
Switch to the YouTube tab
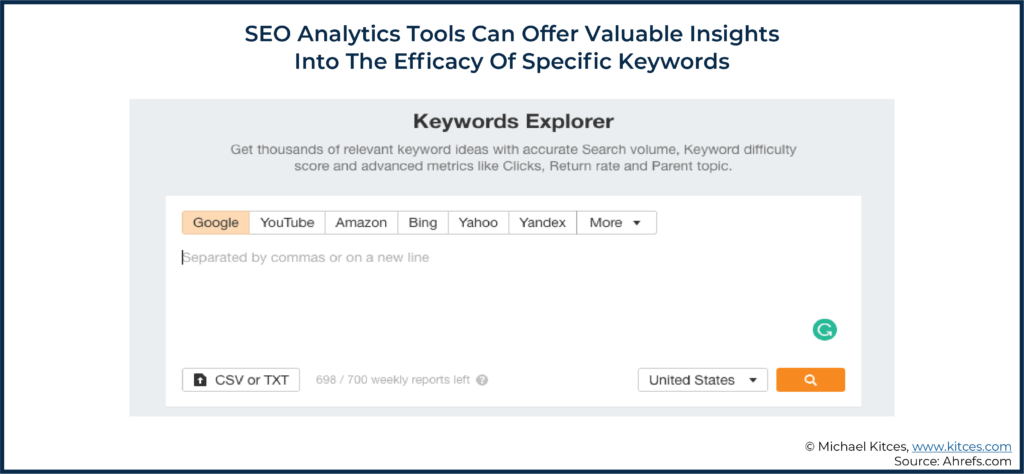[287, 222]
